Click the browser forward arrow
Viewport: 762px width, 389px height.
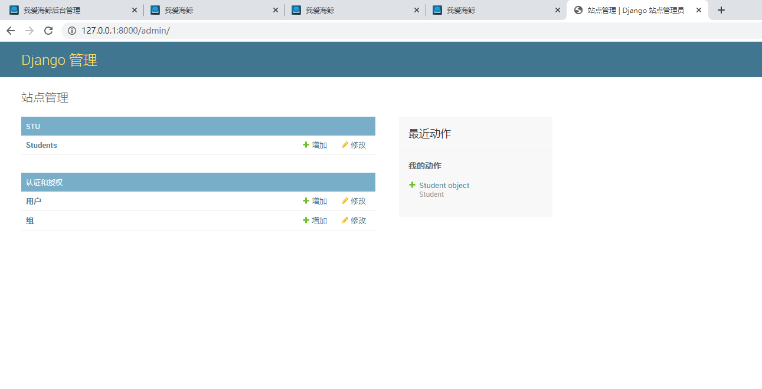(x=29, y=31)
